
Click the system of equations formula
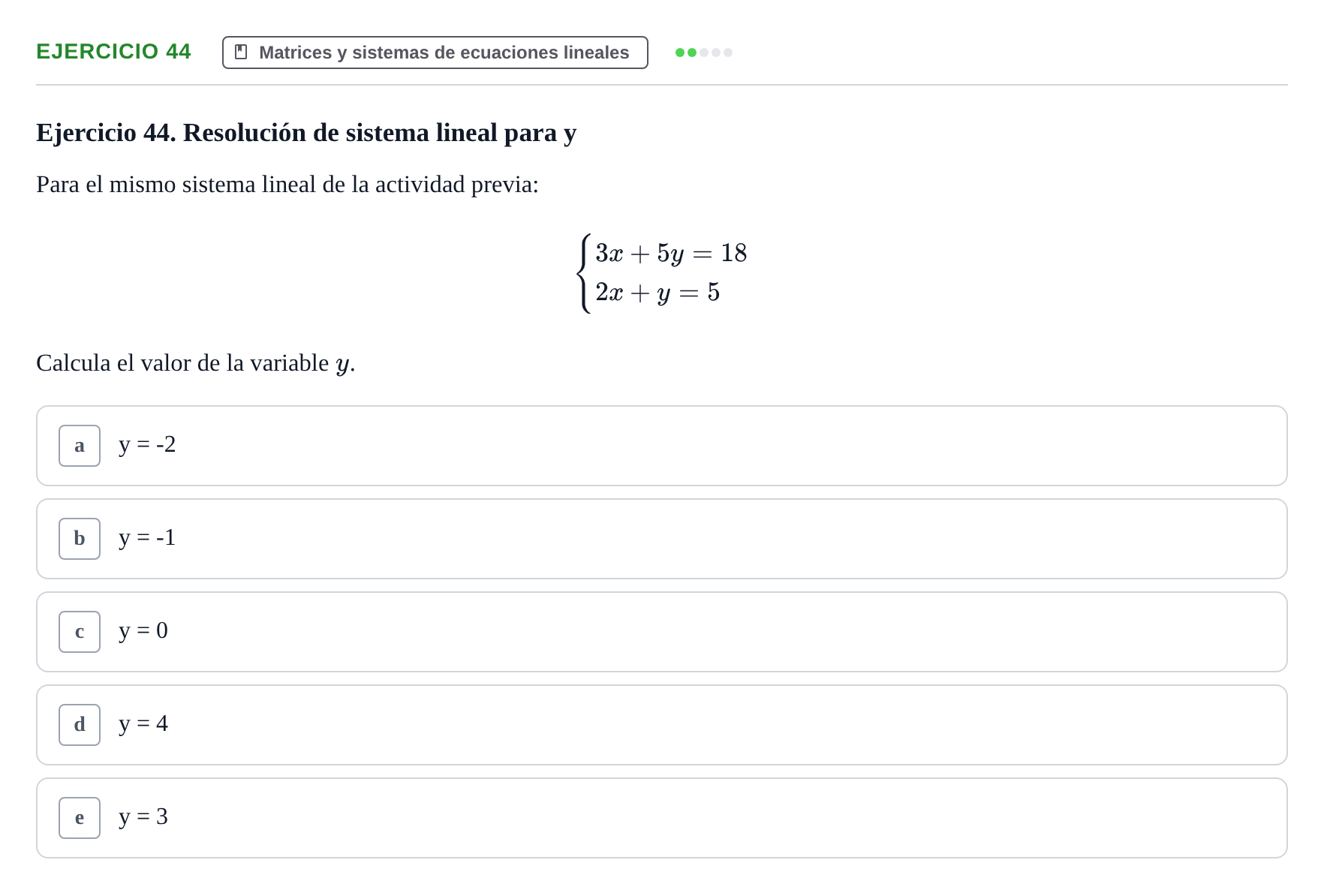point(662,273)
